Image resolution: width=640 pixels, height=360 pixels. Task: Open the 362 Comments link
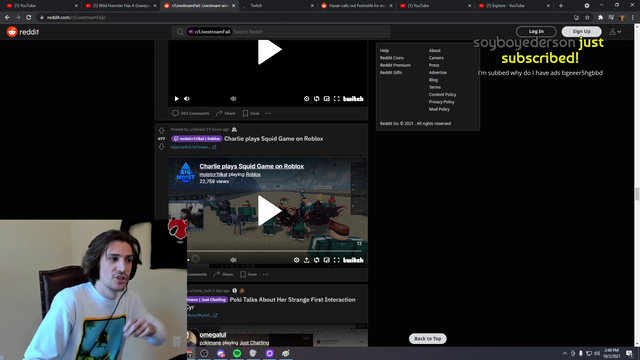(x=191, y=113)
